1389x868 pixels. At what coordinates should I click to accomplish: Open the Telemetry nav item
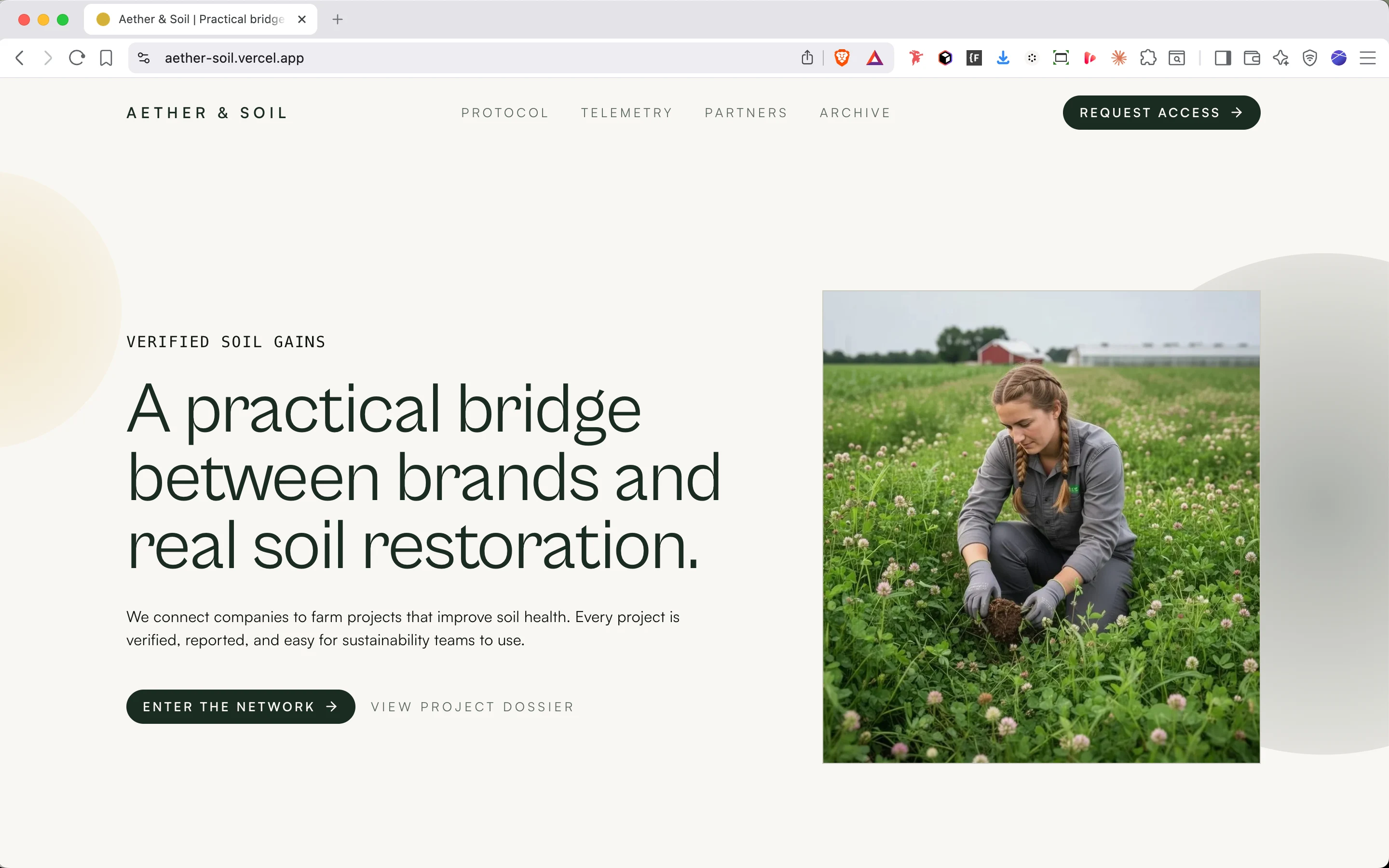point(626,113)
